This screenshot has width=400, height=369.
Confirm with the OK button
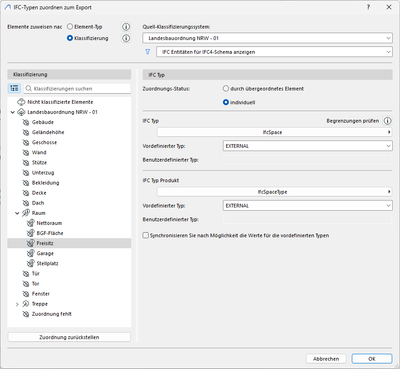372,359
